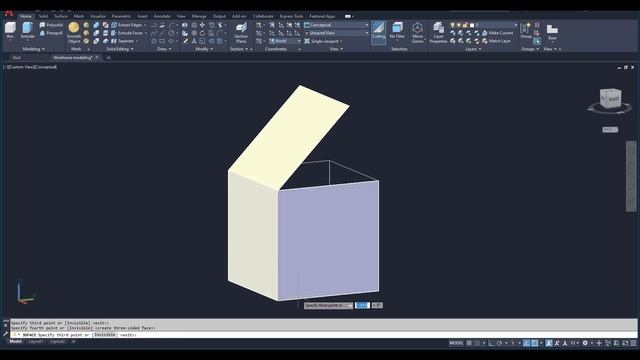Expand the Draw panel

[x=164, y=49]
